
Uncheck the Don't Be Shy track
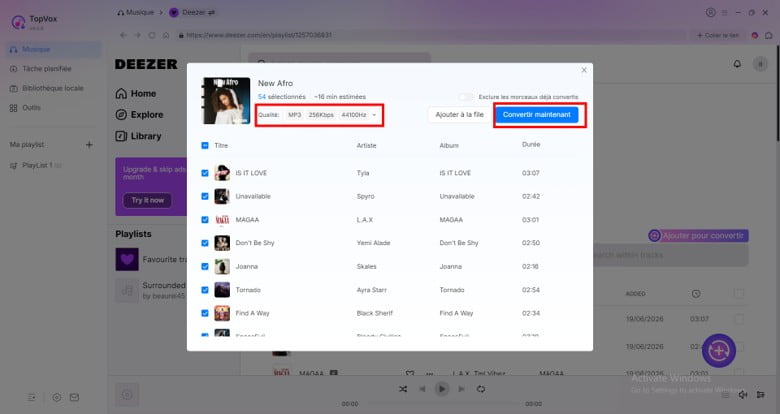[x=205, y=243]
